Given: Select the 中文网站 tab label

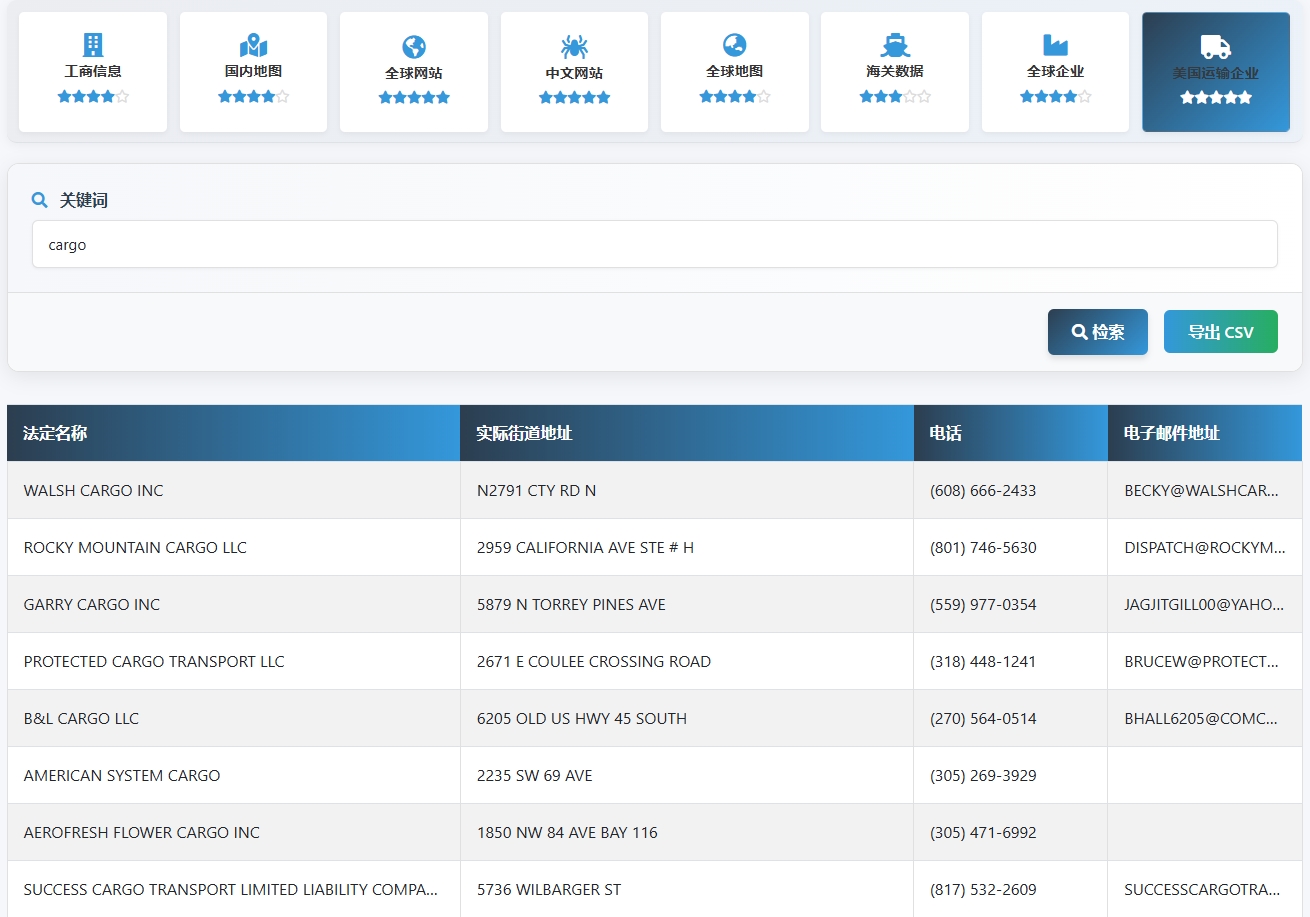Looking at the screenshot, I should tap(574, 73).
